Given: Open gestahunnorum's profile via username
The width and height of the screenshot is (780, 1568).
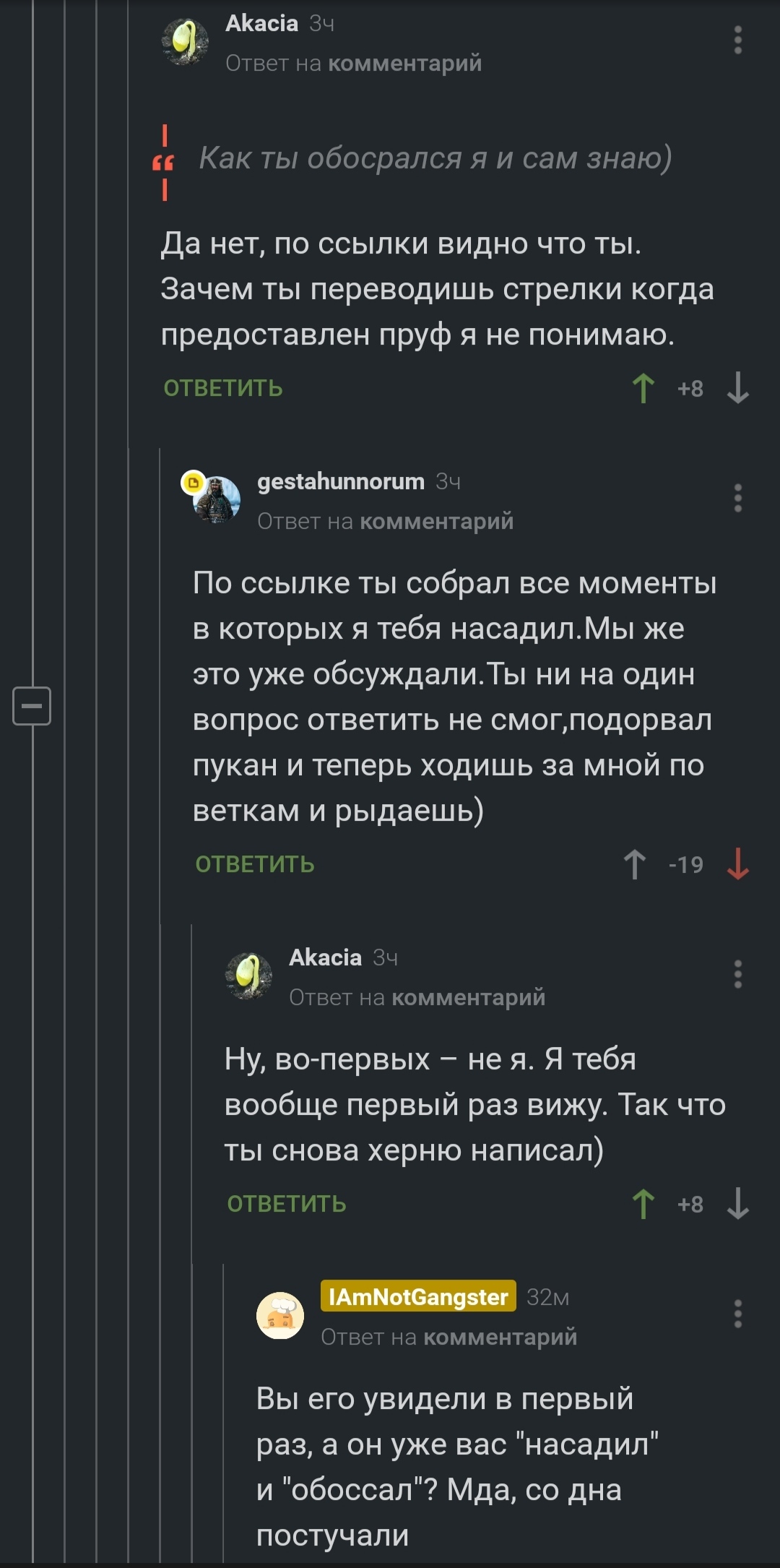Looking at the screenshot, I should [x=341, y=482].
